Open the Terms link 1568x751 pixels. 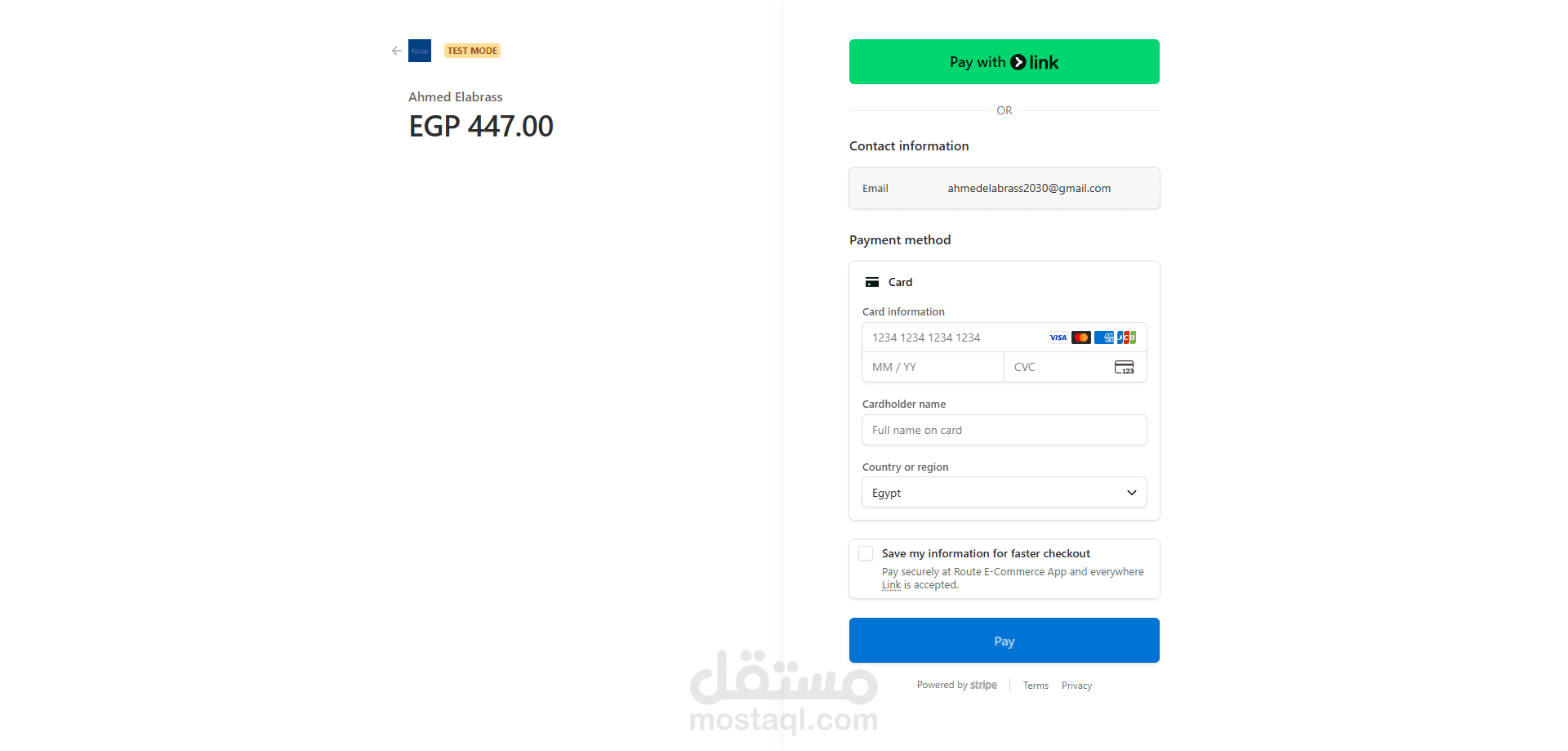coord(1036,686)
